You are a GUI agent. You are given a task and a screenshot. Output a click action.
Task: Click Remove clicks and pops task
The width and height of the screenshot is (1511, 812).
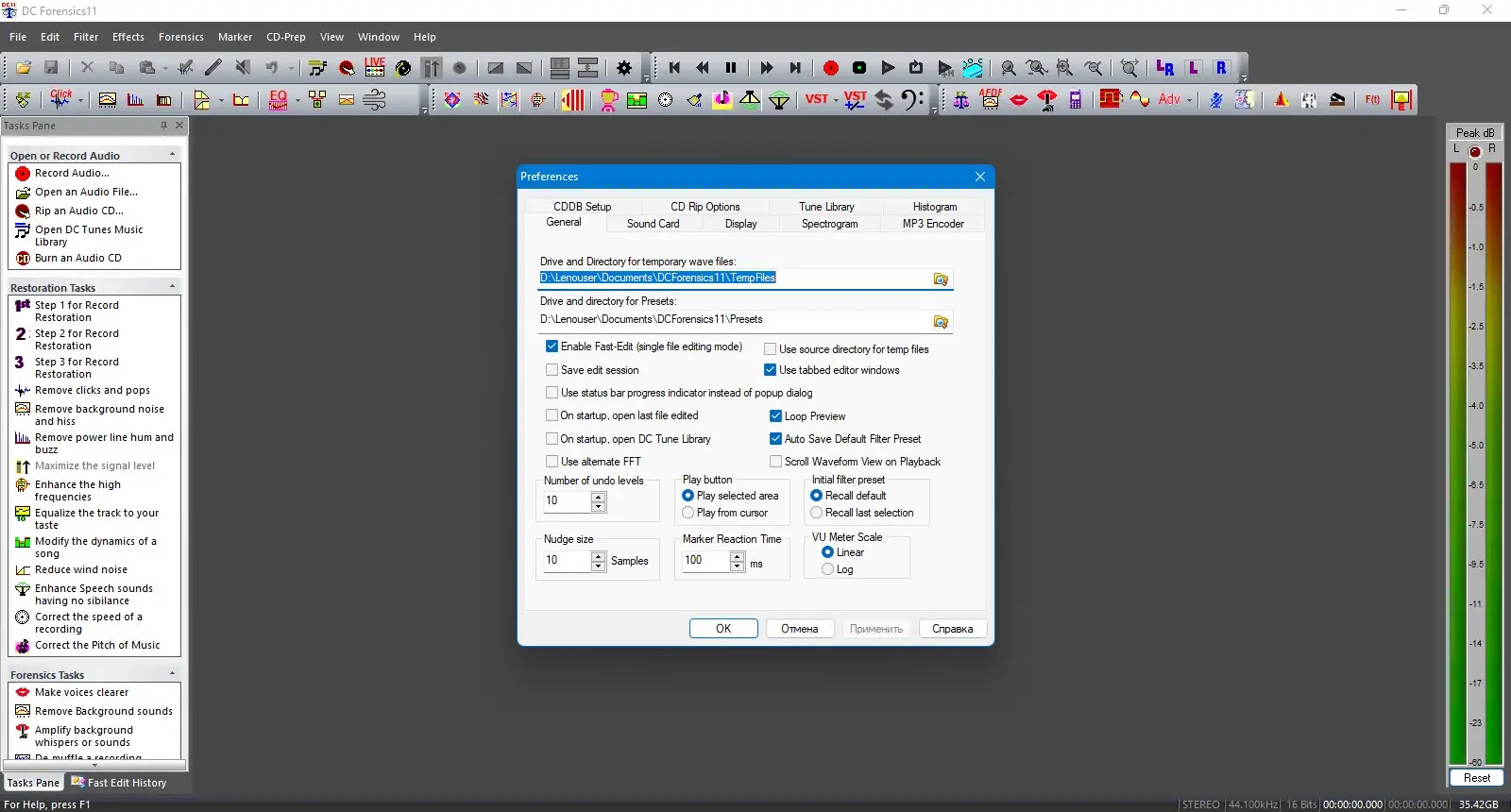point(93,390)
